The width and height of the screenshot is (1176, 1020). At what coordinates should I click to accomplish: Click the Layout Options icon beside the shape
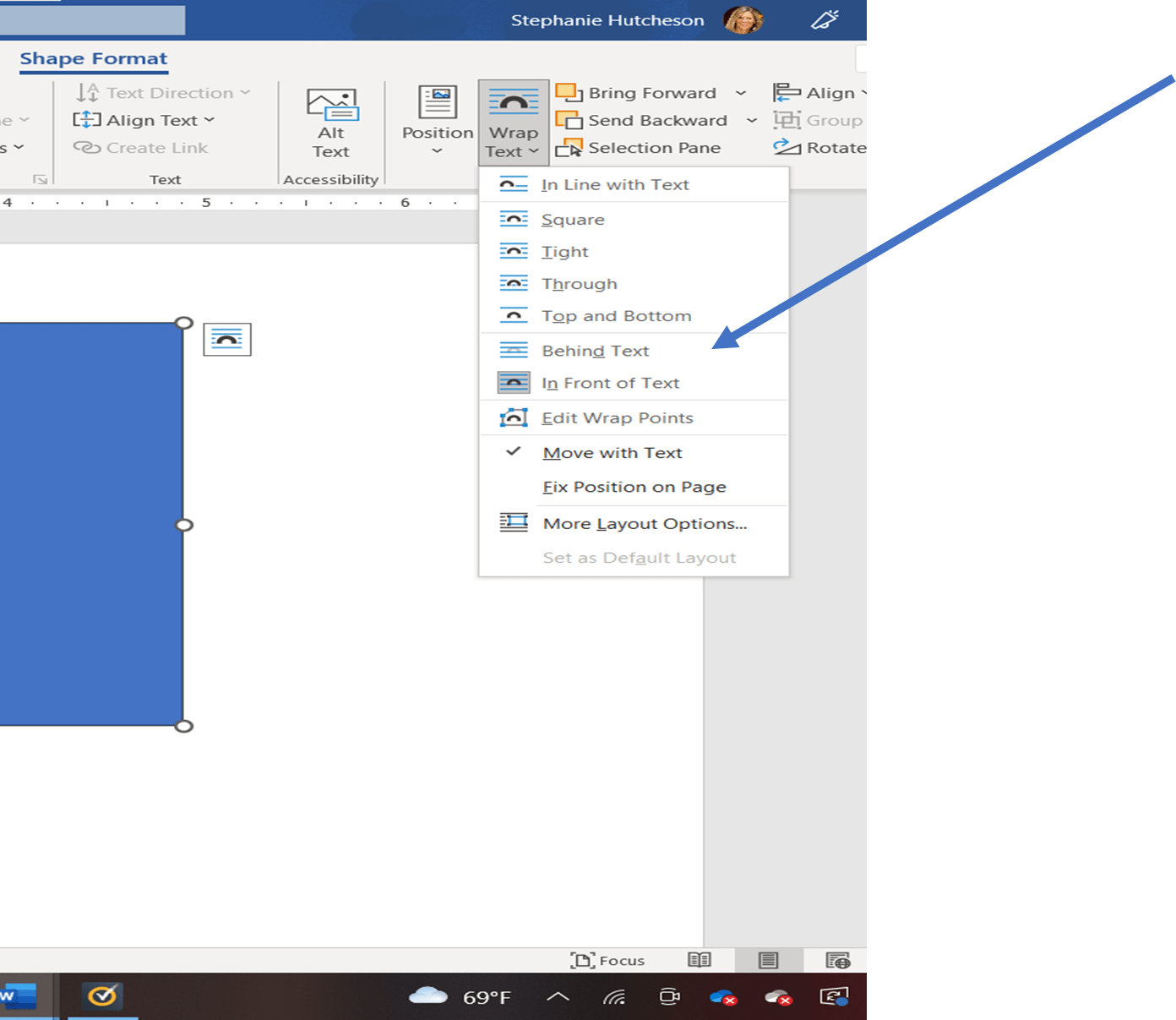click(x=226, y=339)
